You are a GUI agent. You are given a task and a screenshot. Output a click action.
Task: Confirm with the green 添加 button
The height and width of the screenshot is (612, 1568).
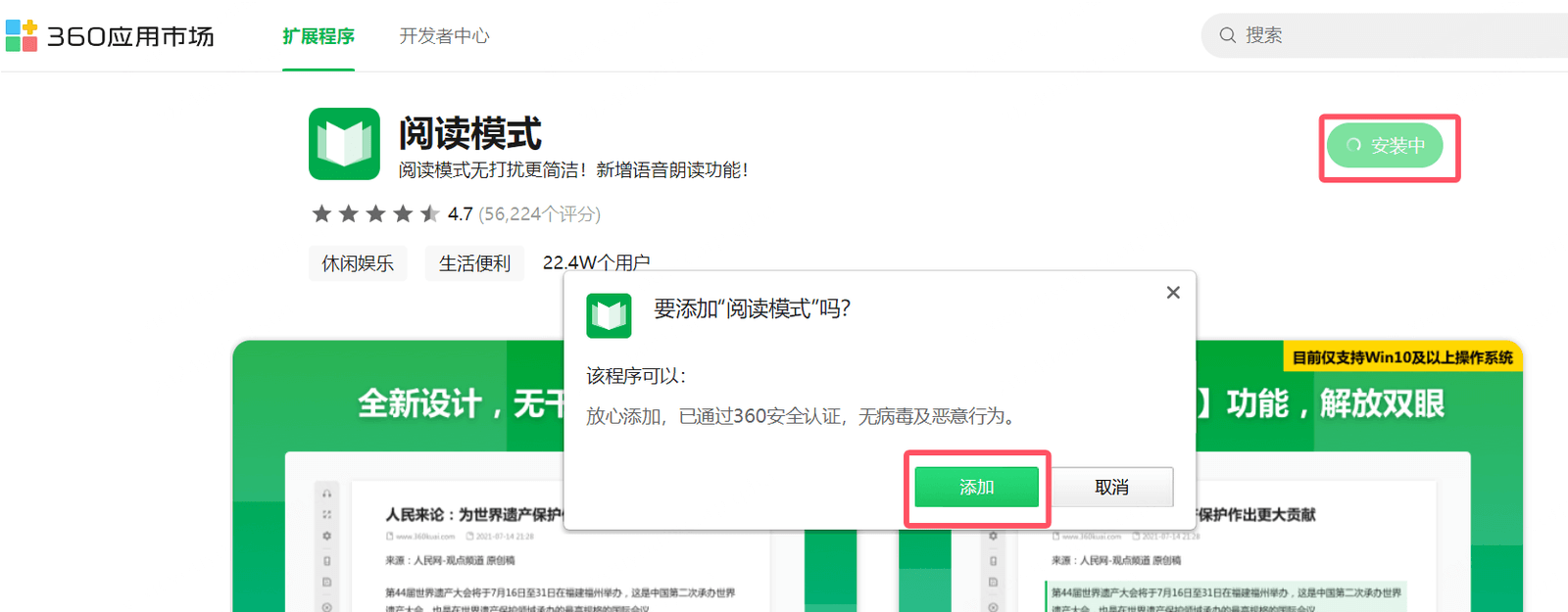pyautogui.click(x=976, y=487)
